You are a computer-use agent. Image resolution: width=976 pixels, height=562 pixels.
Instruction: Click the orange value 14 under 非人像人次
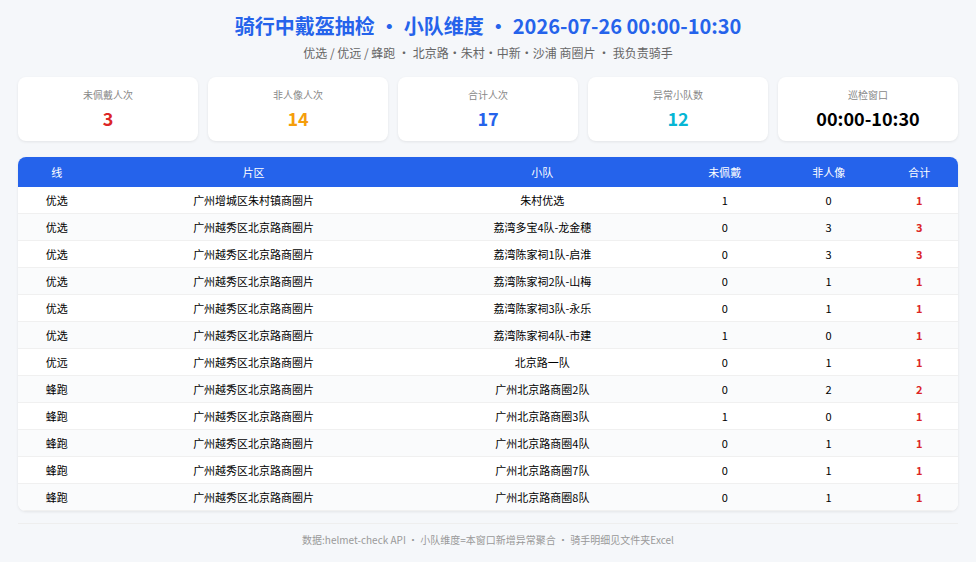tap(298, 119)
